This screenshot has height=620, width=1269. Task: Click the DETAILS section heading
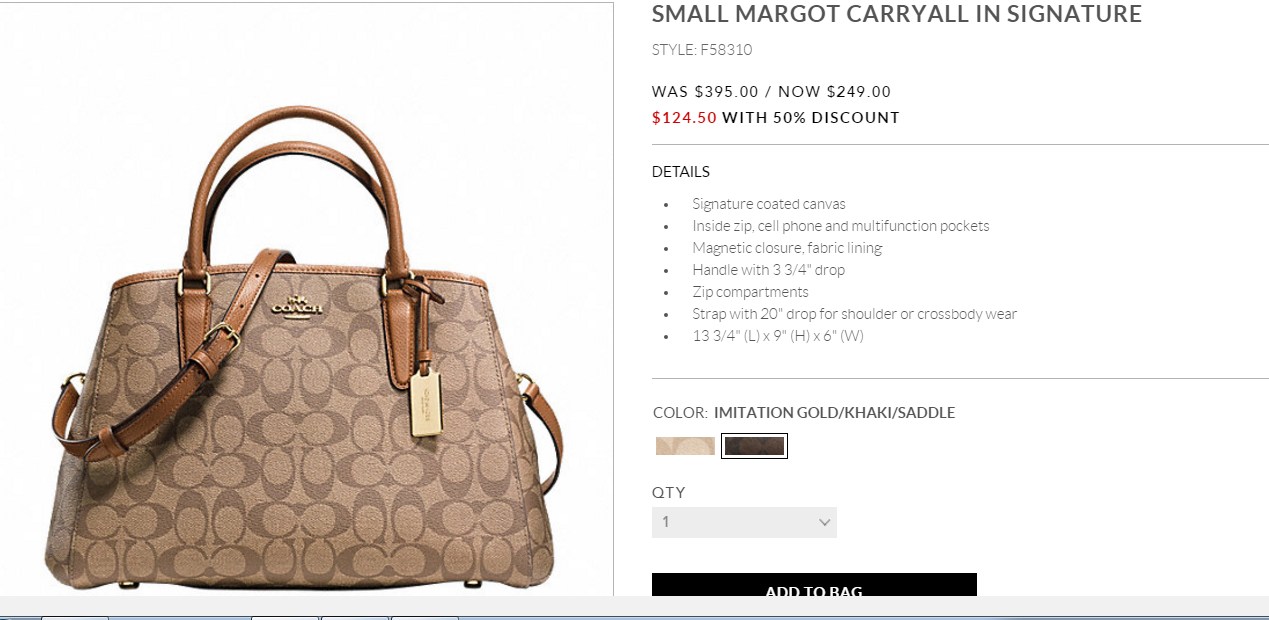tap(681, 172)
